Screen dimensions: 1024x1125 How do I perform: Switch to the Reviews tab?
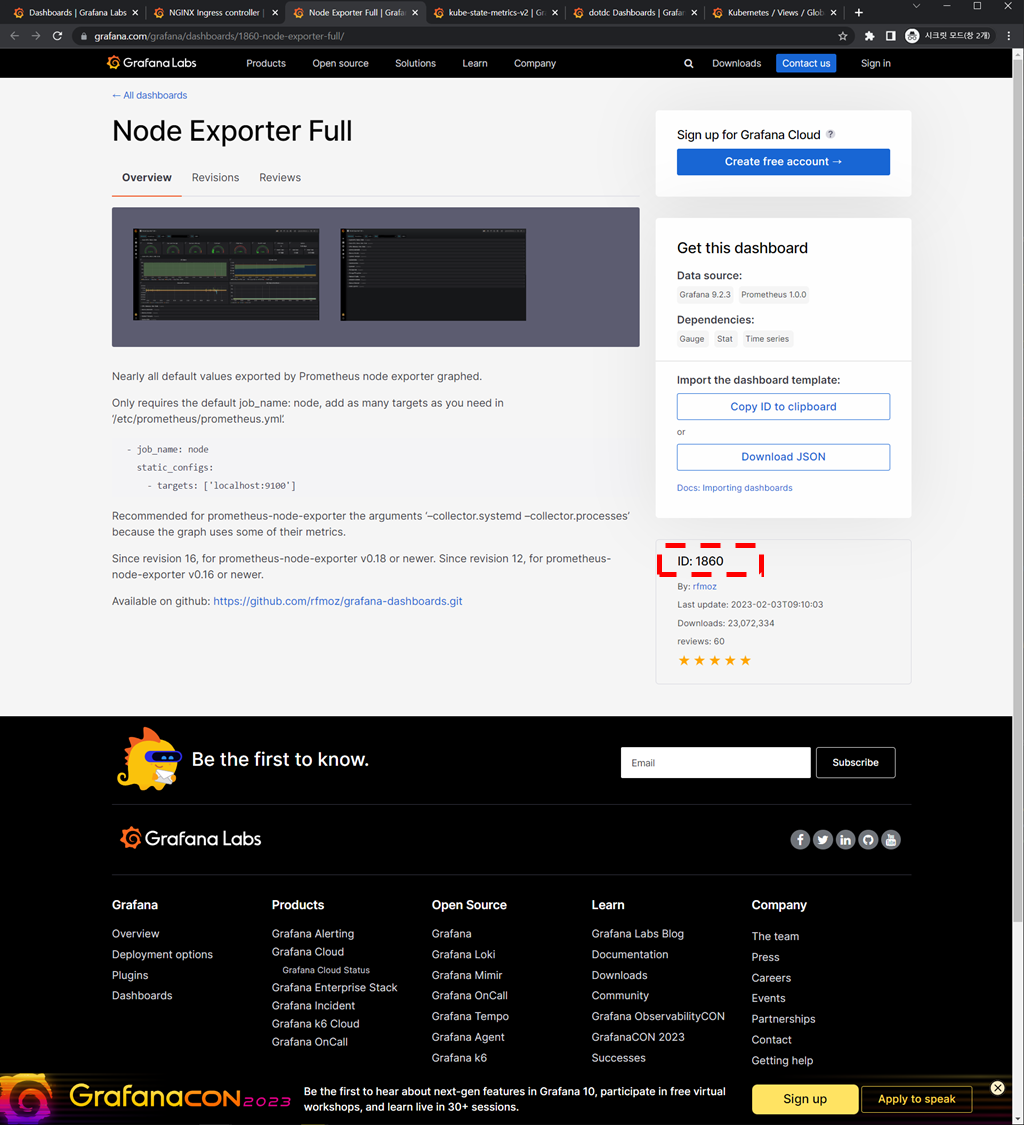pyautogui.click(x=280, y=178)
